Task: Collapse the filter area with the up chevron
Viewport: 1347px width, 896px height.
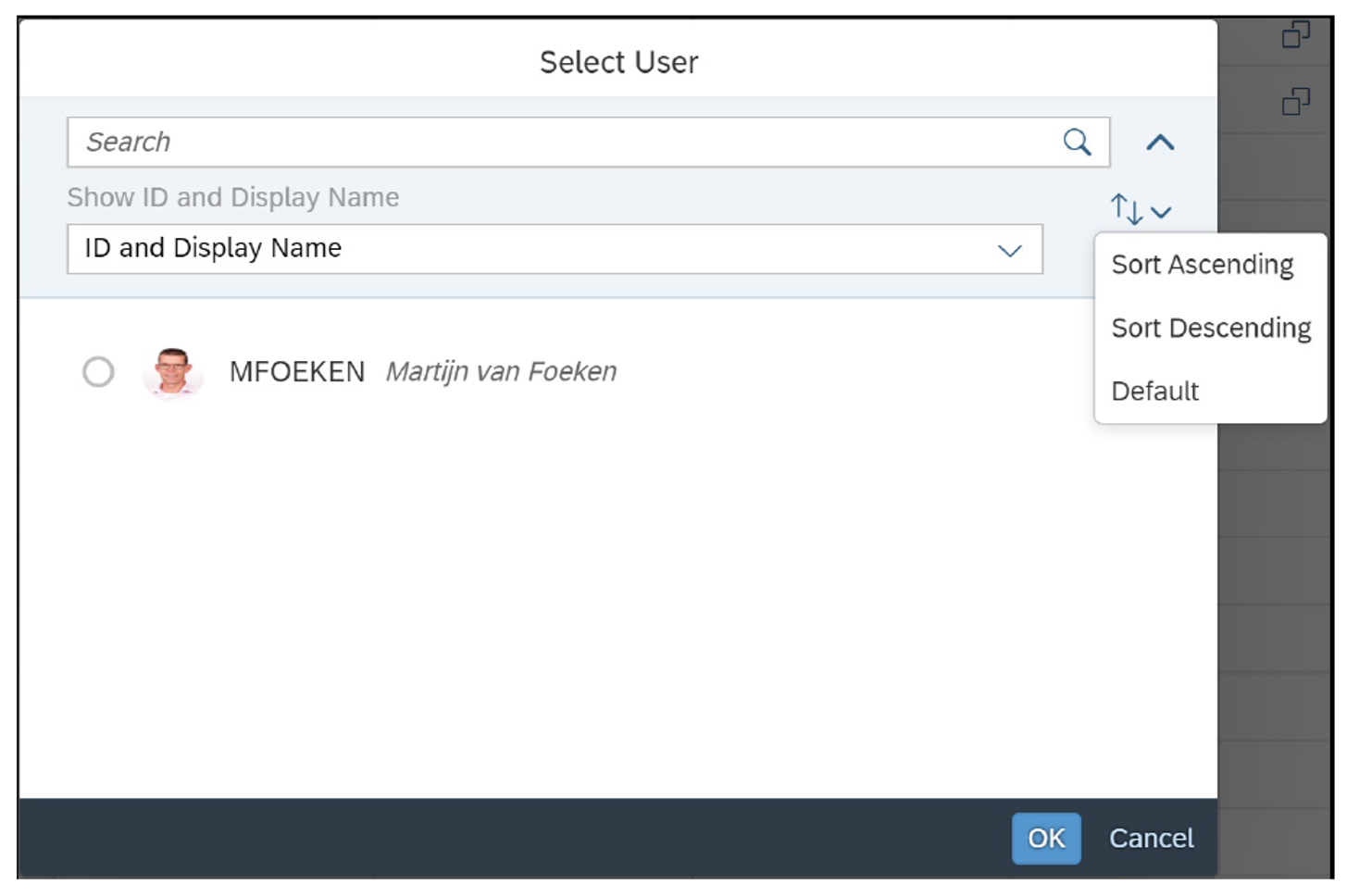Action: coord(1160,142)
